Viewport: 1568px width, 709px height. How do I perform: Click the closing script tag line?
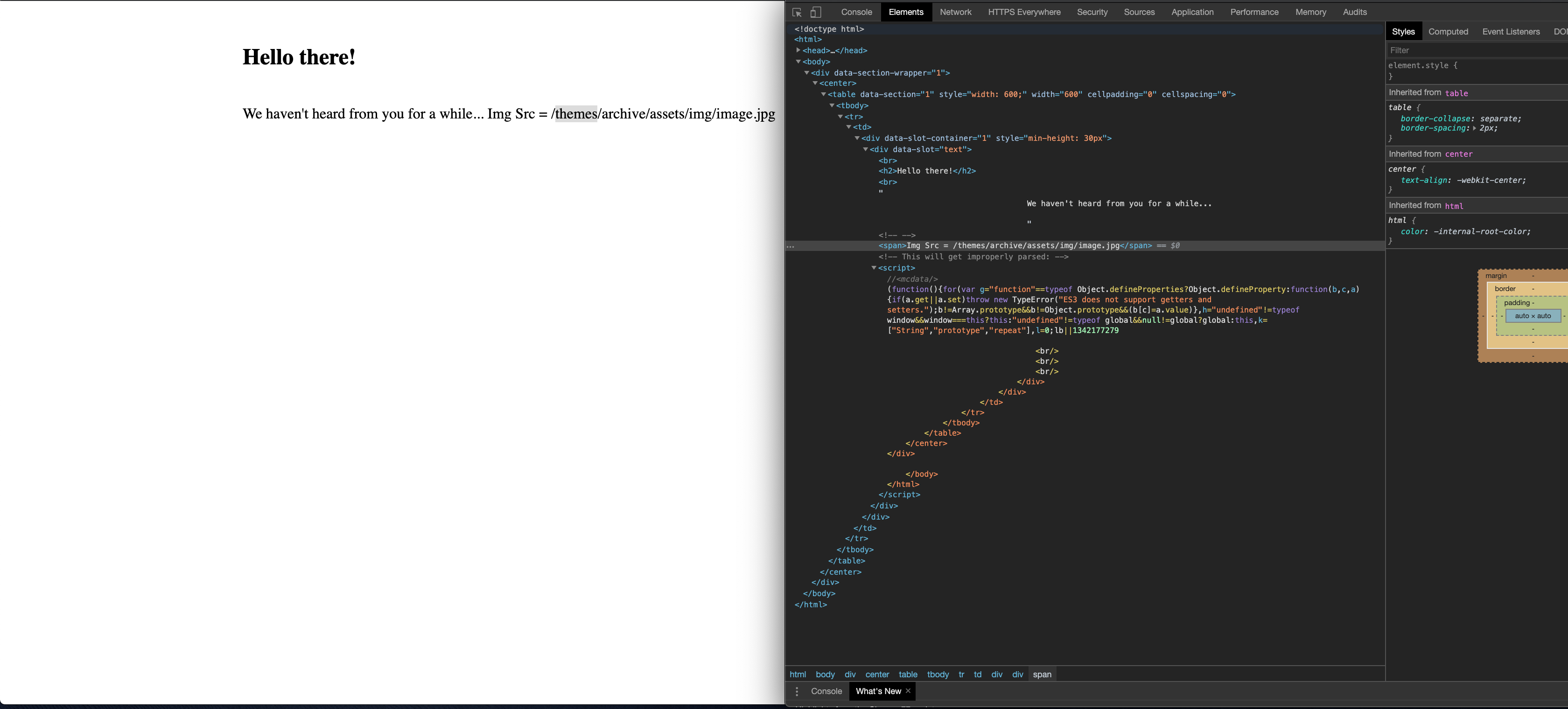point(899,495)
